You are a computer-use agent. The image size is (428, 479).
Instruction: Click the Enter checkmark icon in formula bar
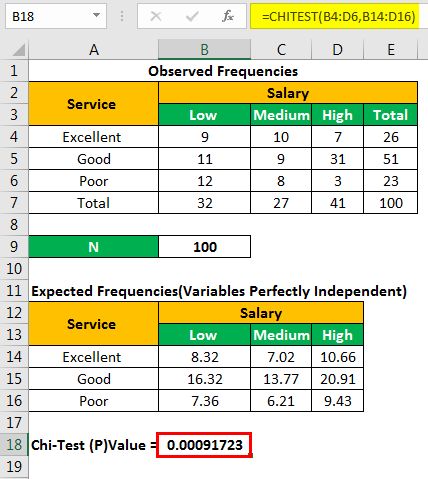[x=192, y=16]
